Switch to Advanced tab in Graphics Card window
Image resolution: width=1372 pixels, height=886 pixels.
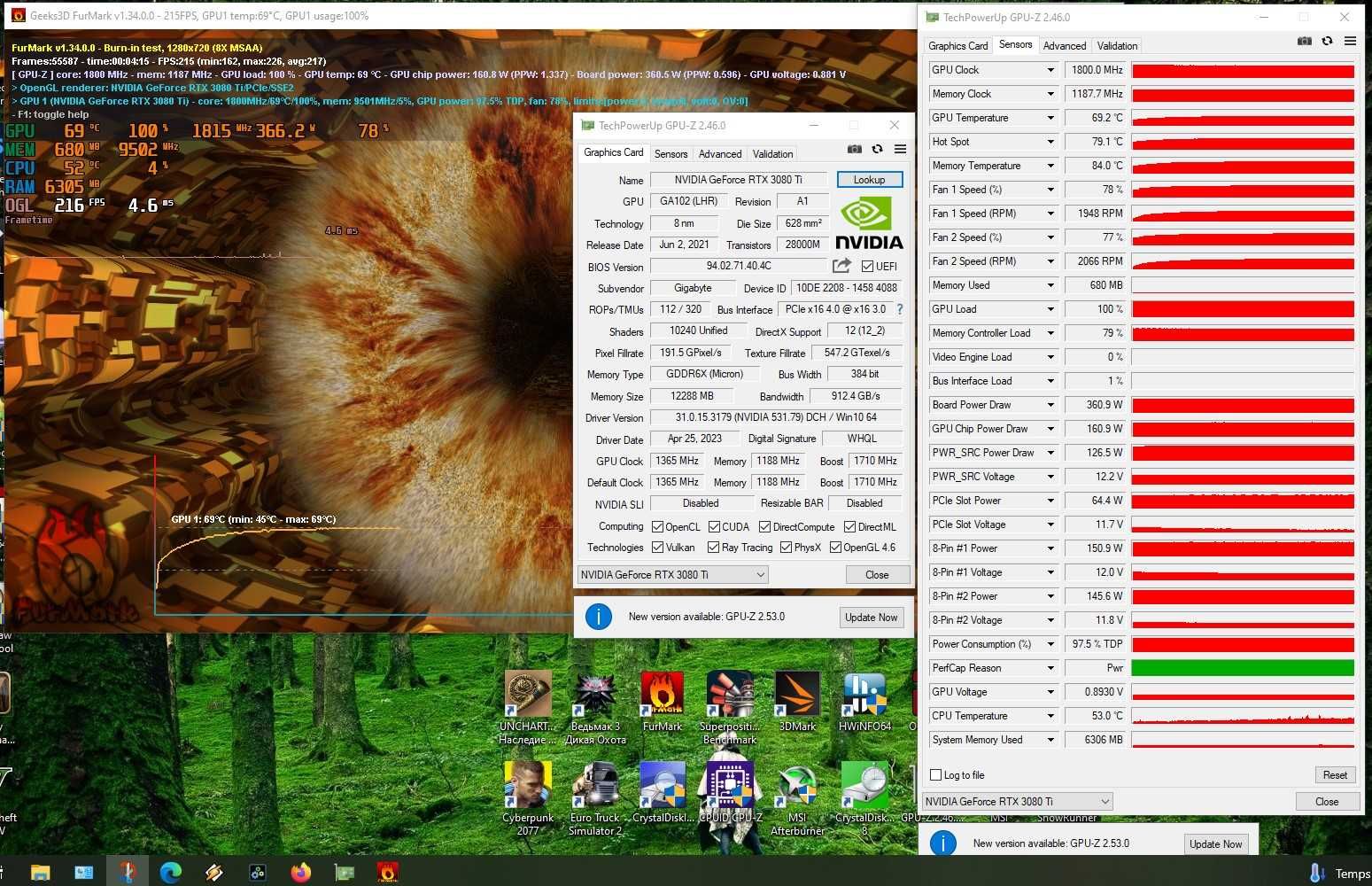720,154
